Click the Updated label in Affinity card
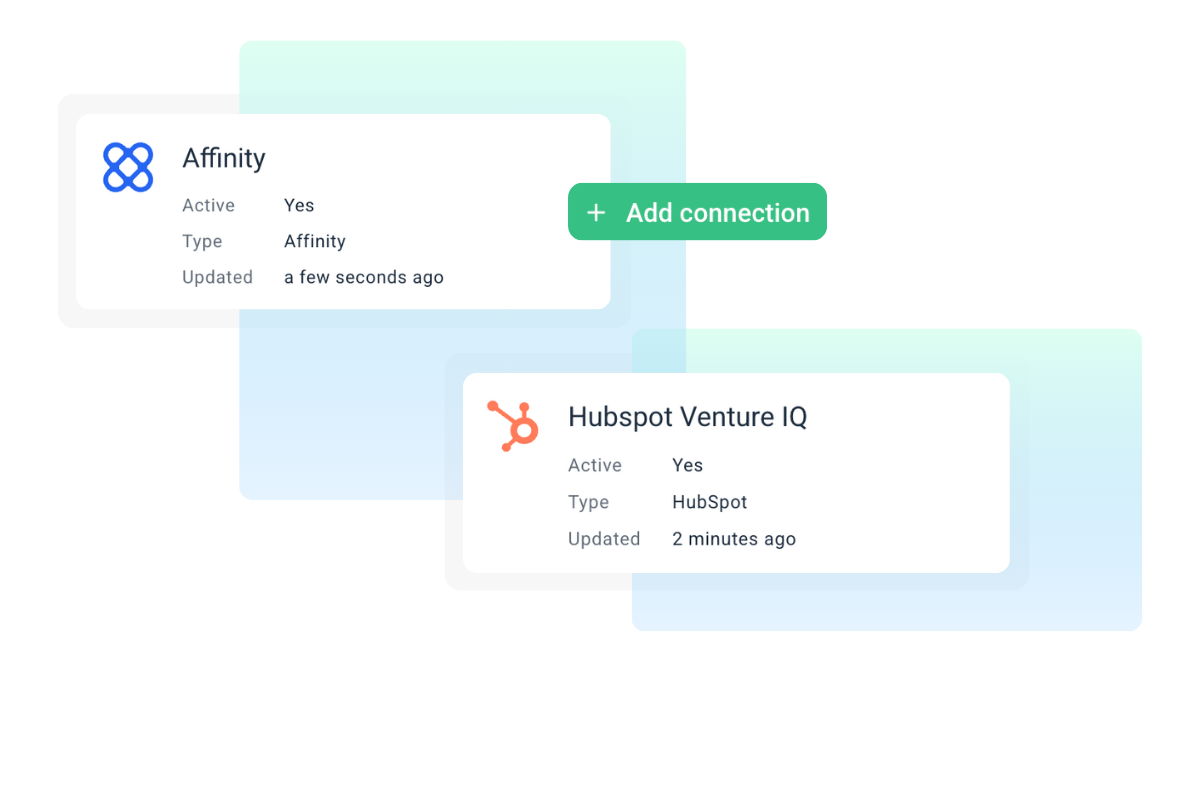The height and width of the screenshot is (800, 1200). 217,277
